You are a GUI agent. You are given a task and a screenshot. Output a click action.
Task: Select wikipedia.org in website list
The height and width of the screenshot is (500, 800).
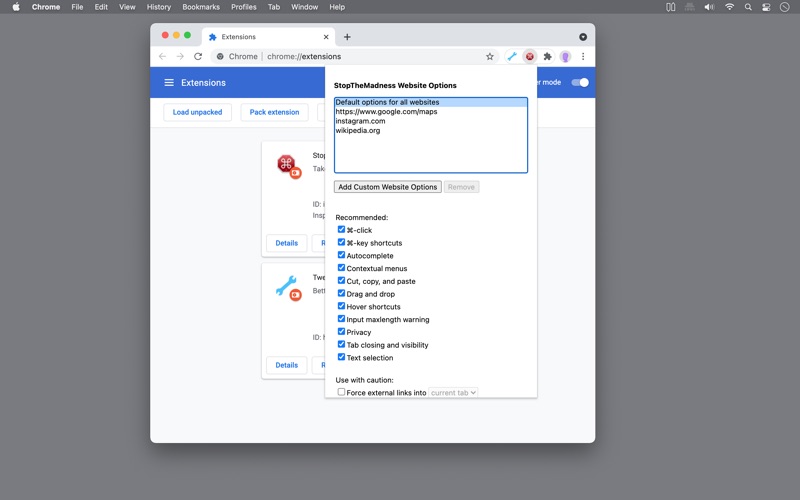(x=431, y=130)
